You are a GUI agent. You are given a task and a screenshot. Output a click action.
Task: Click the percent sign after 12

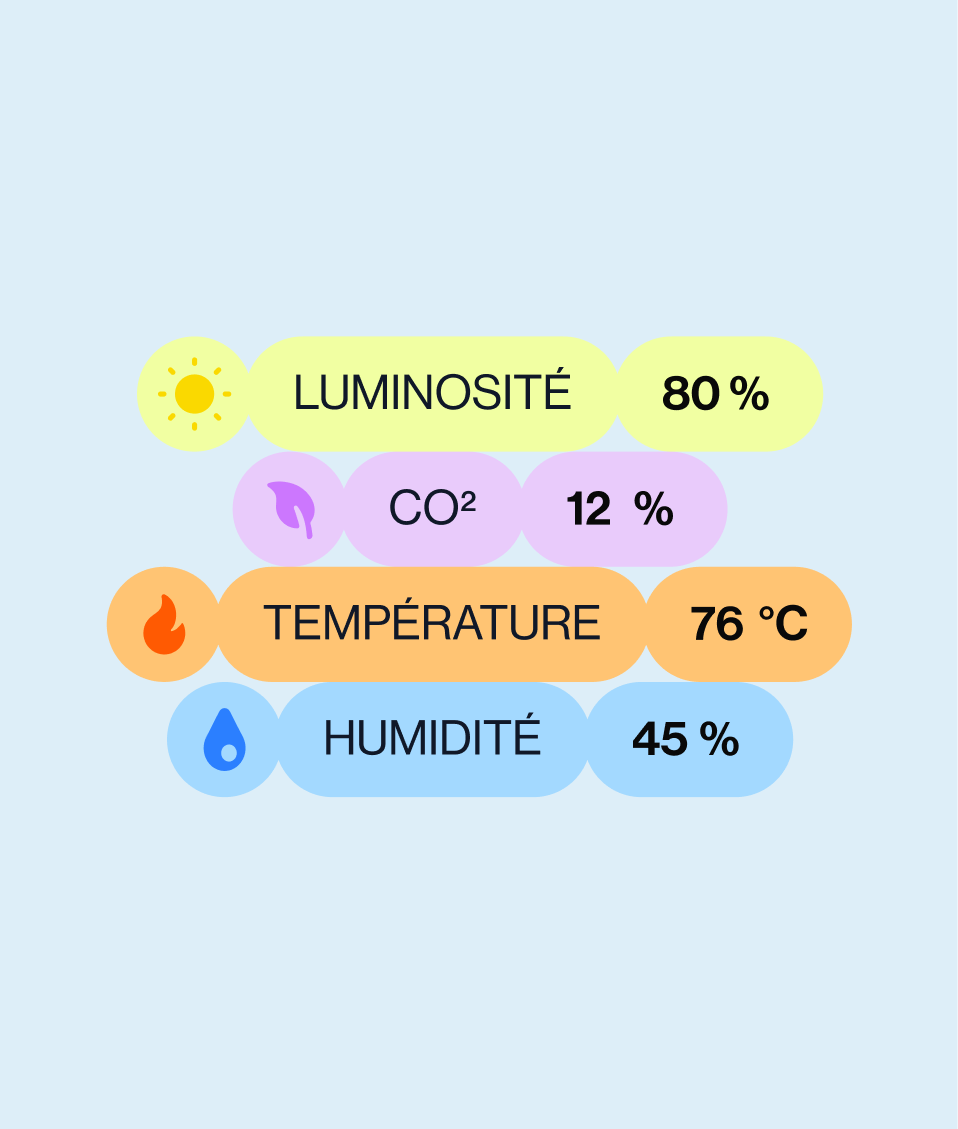point(654,510)
